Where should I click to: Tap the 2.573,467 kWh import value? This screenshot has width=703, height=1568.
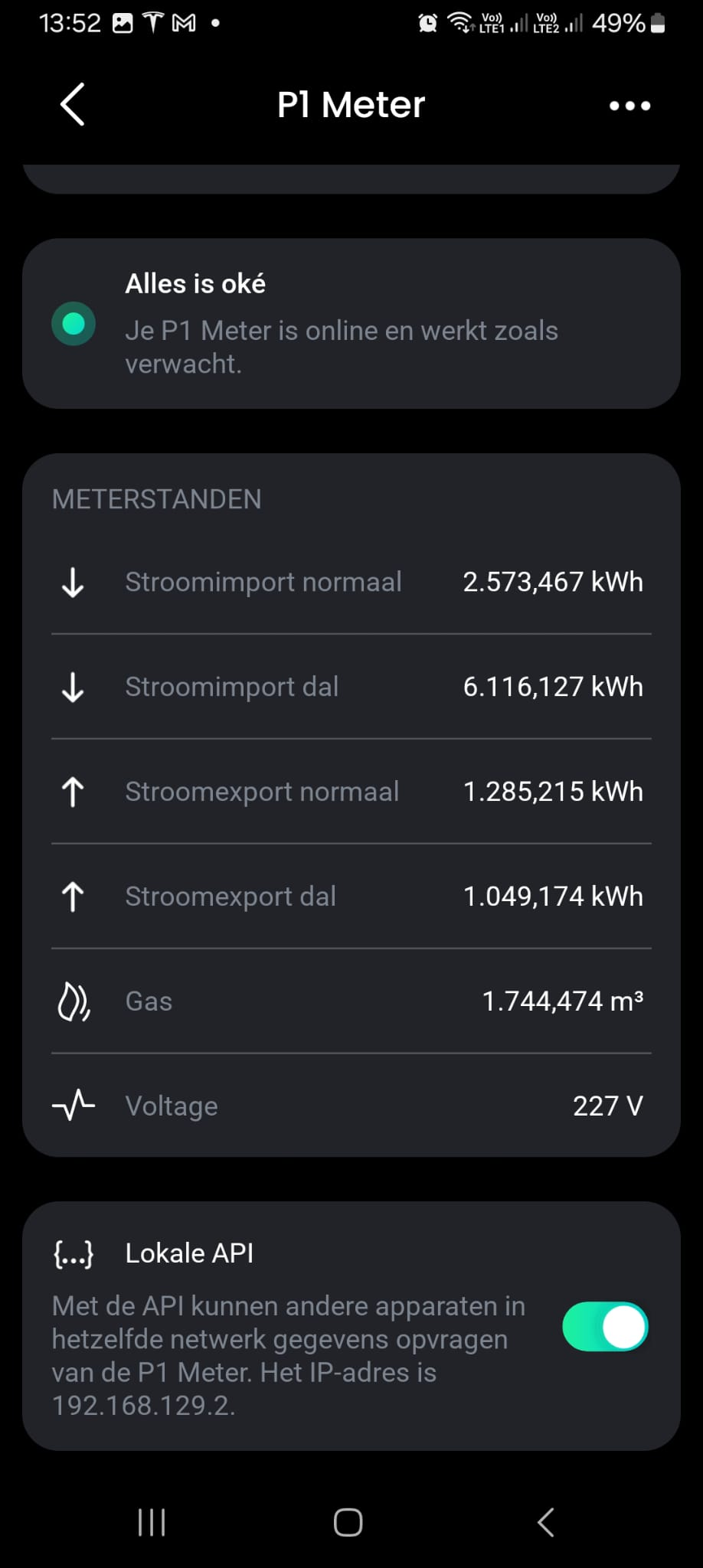552,583
